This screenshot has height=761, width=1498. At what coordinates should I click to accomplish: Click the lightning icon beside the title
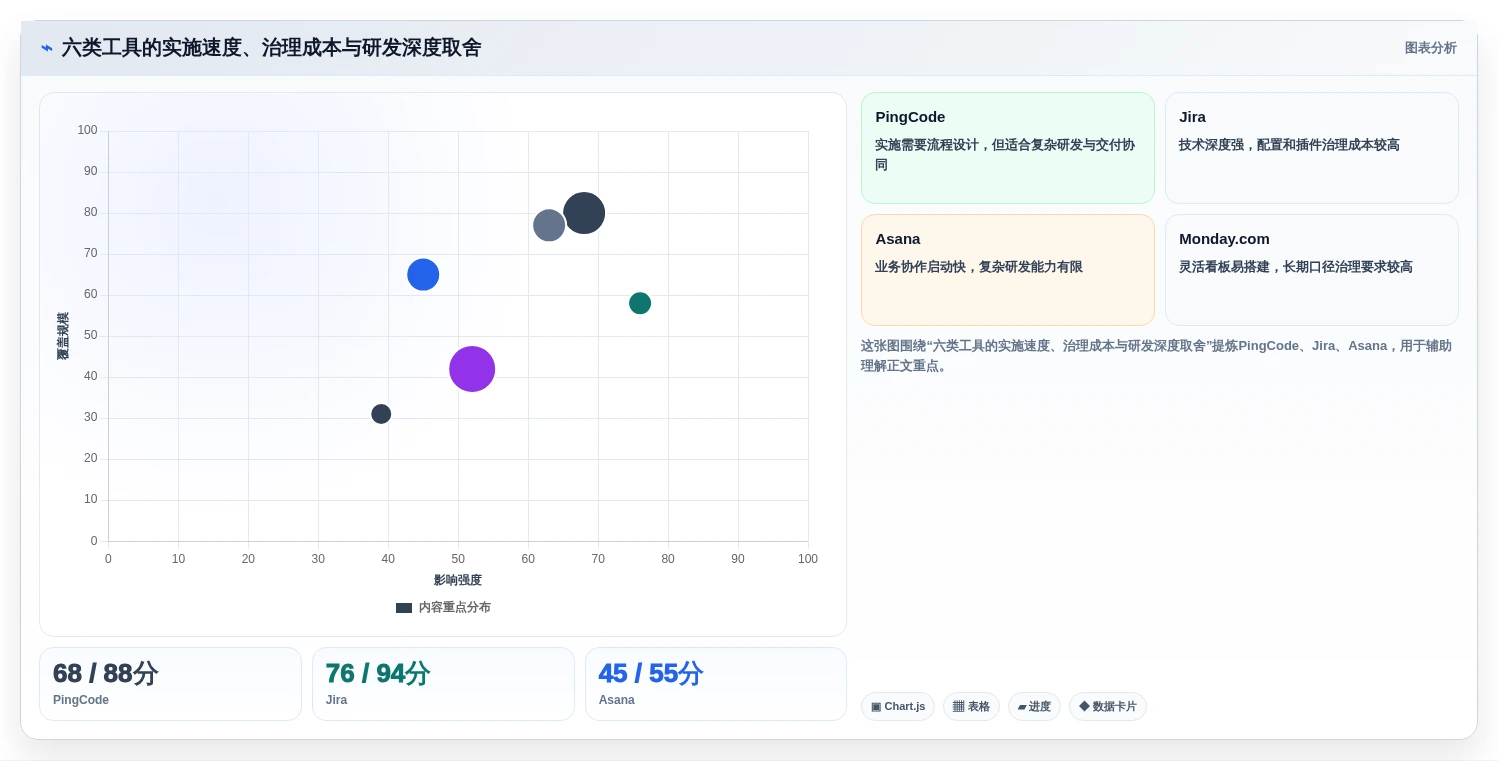[x=47, y=48]
